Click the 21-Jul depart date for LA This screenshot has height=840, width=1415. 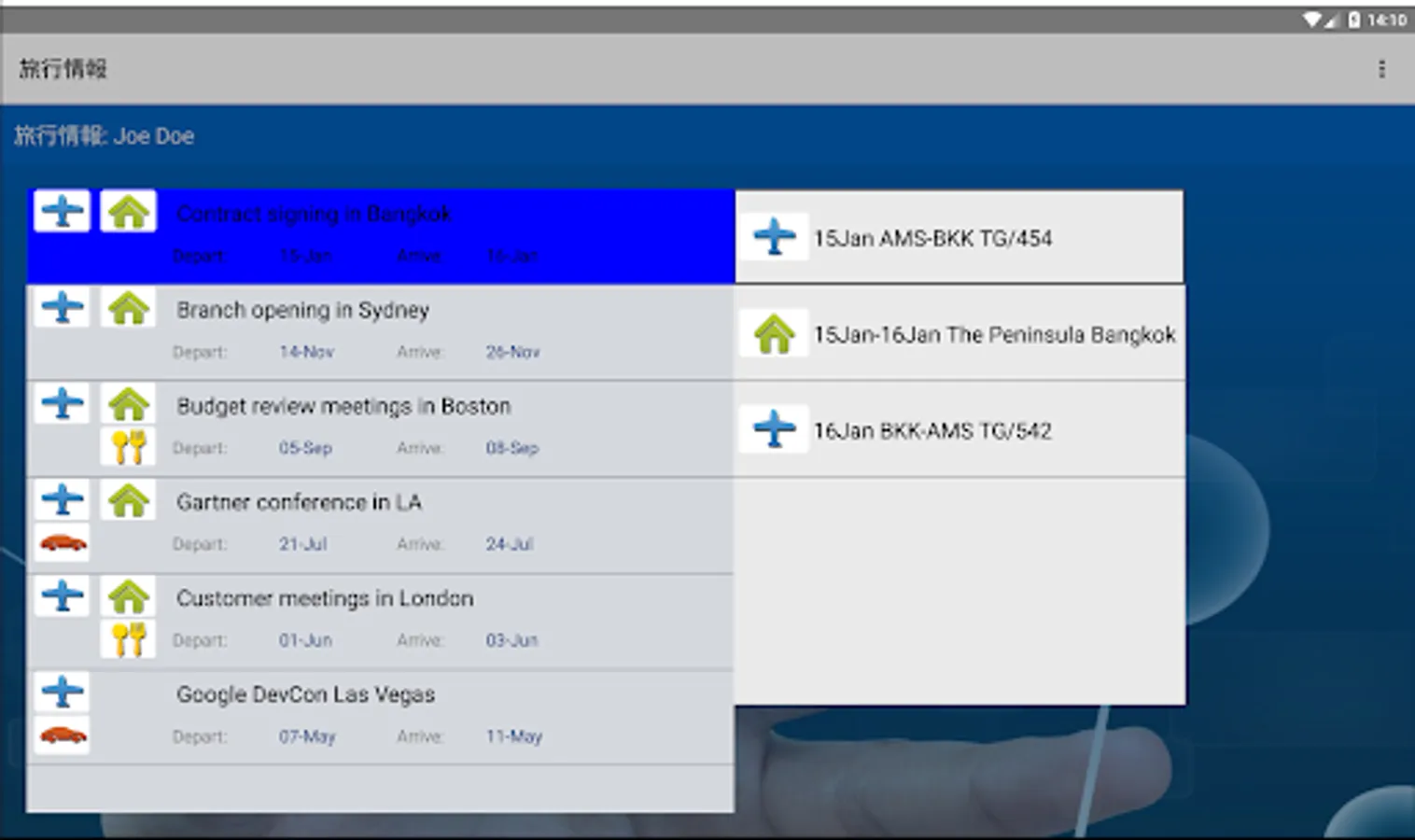click(x=302, y=544)
